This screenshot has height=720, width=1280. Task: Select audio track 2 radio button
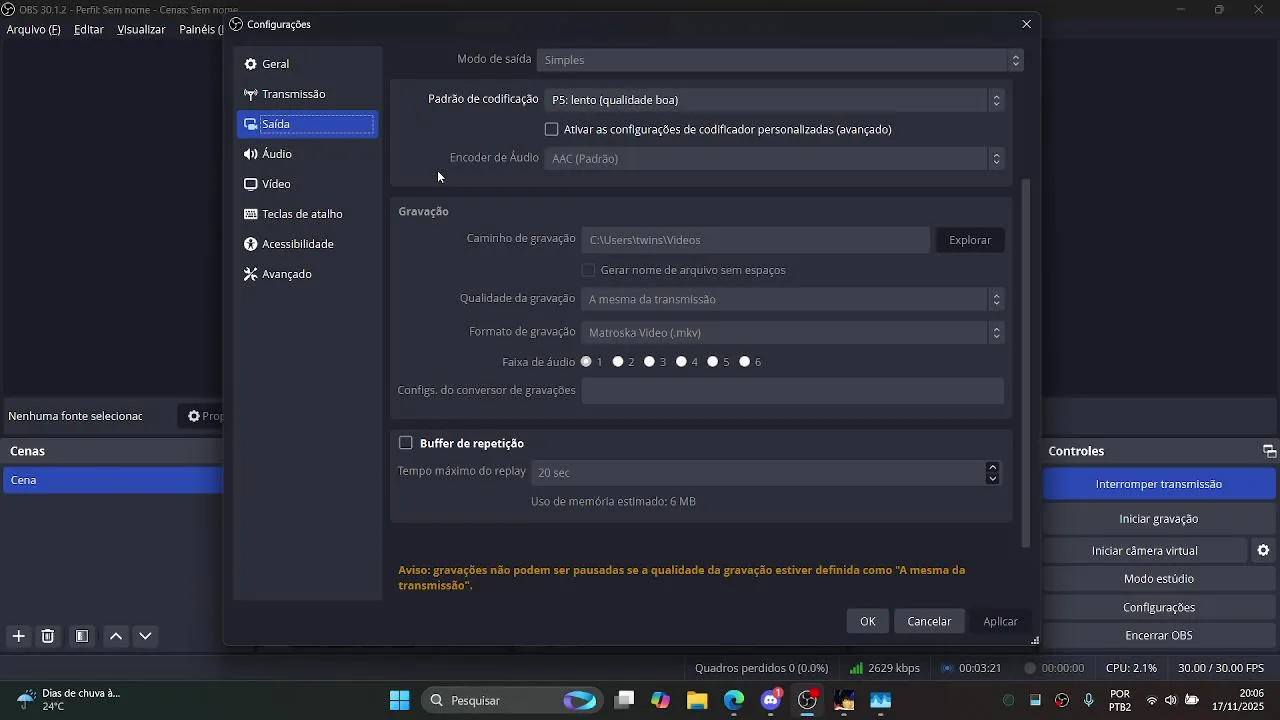pos(618,362)
